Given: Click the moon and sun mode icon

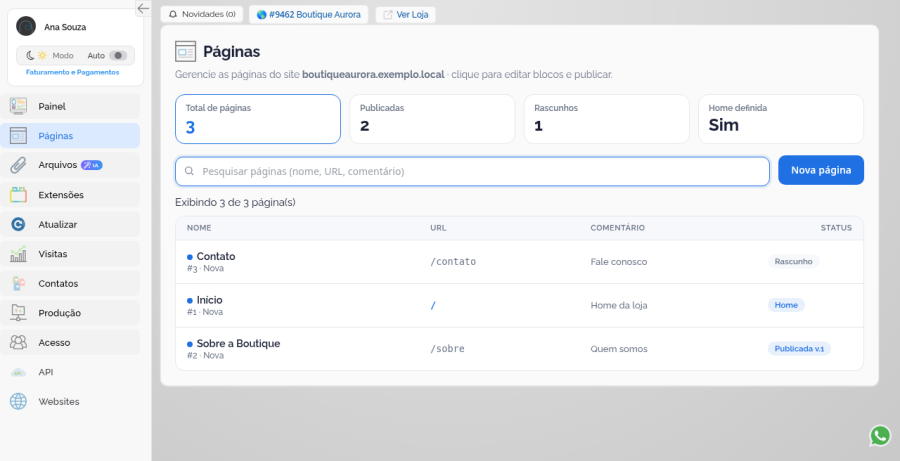Looking at the screenshot, I should click(36, 56).
